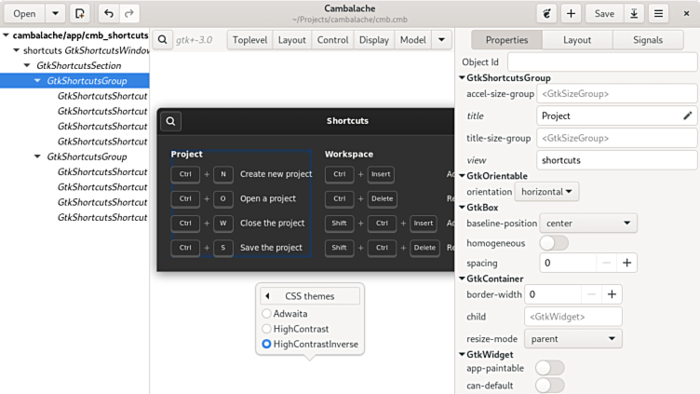Toggle the homogeneous switch
The width and height of the screenshot is (700, 394).
(x=554, y=243)
